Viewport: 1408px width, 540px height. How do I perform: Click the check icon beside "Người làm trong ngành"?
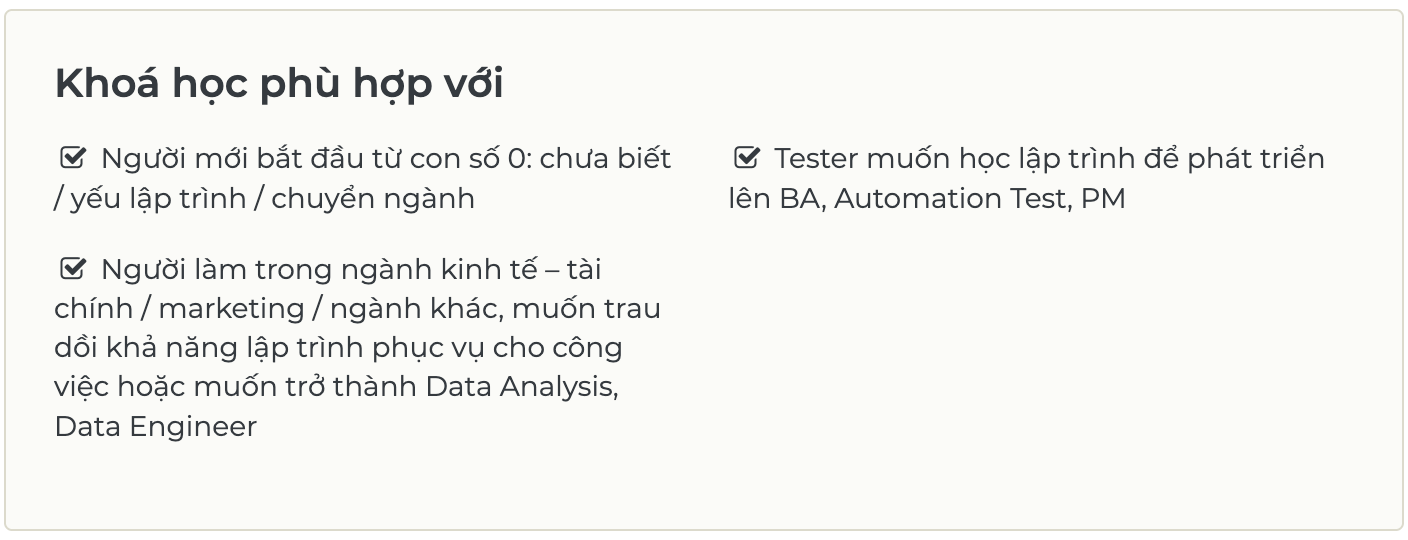pos(73,269)
